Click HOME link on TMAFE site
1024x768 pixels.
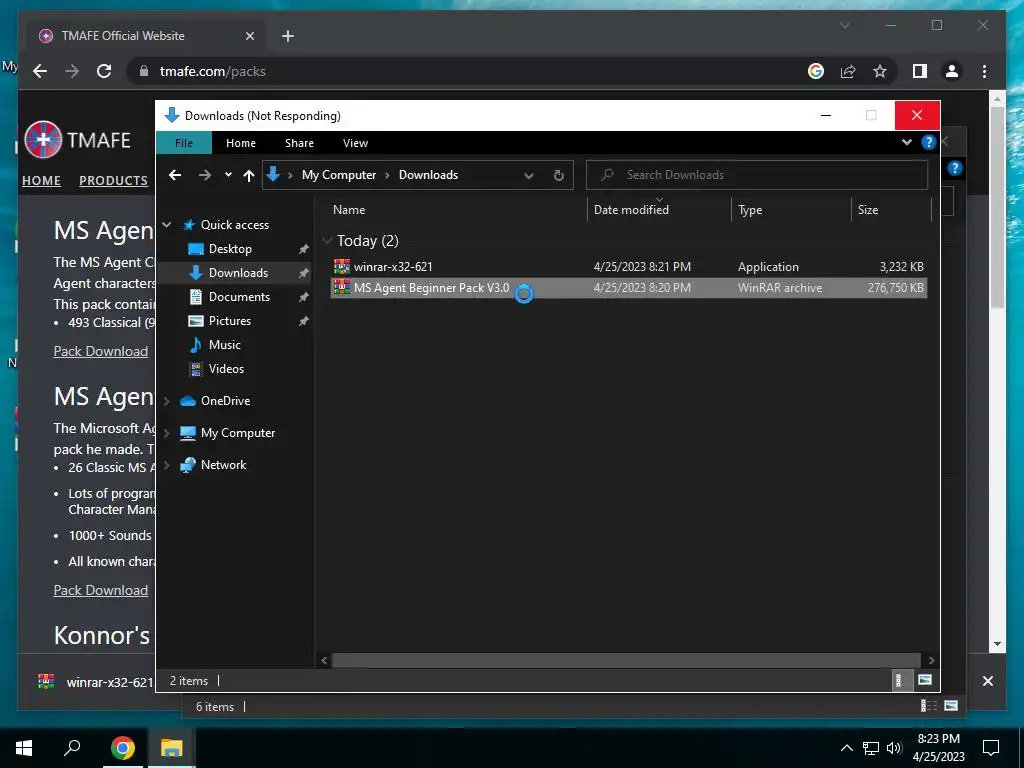pyautogui.click(x=41, y=181)
